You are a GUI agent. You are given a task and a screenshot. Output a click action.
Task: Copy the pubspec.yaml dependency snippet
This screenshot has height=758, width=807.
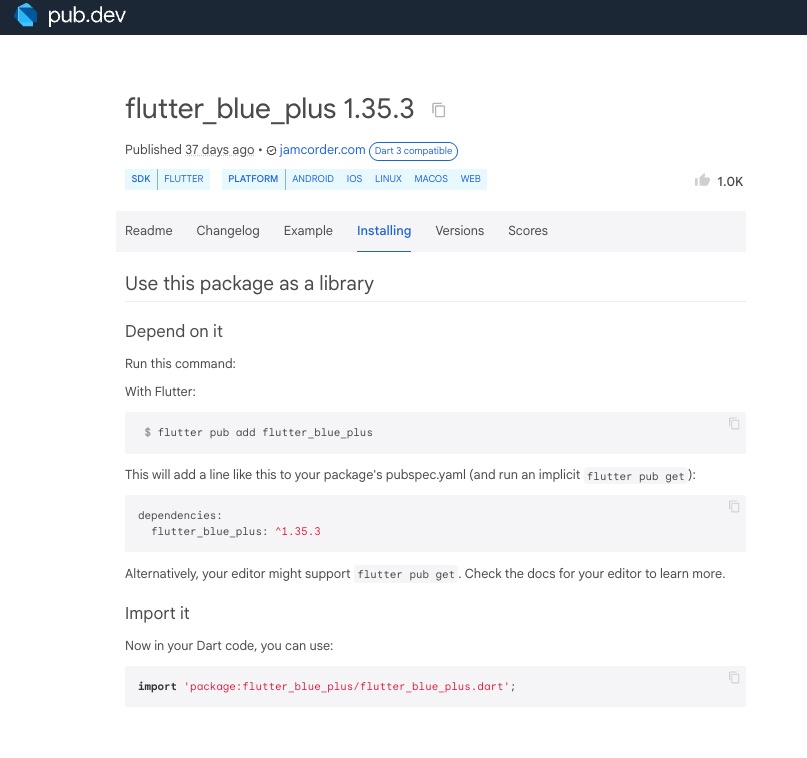pos(734,506)
